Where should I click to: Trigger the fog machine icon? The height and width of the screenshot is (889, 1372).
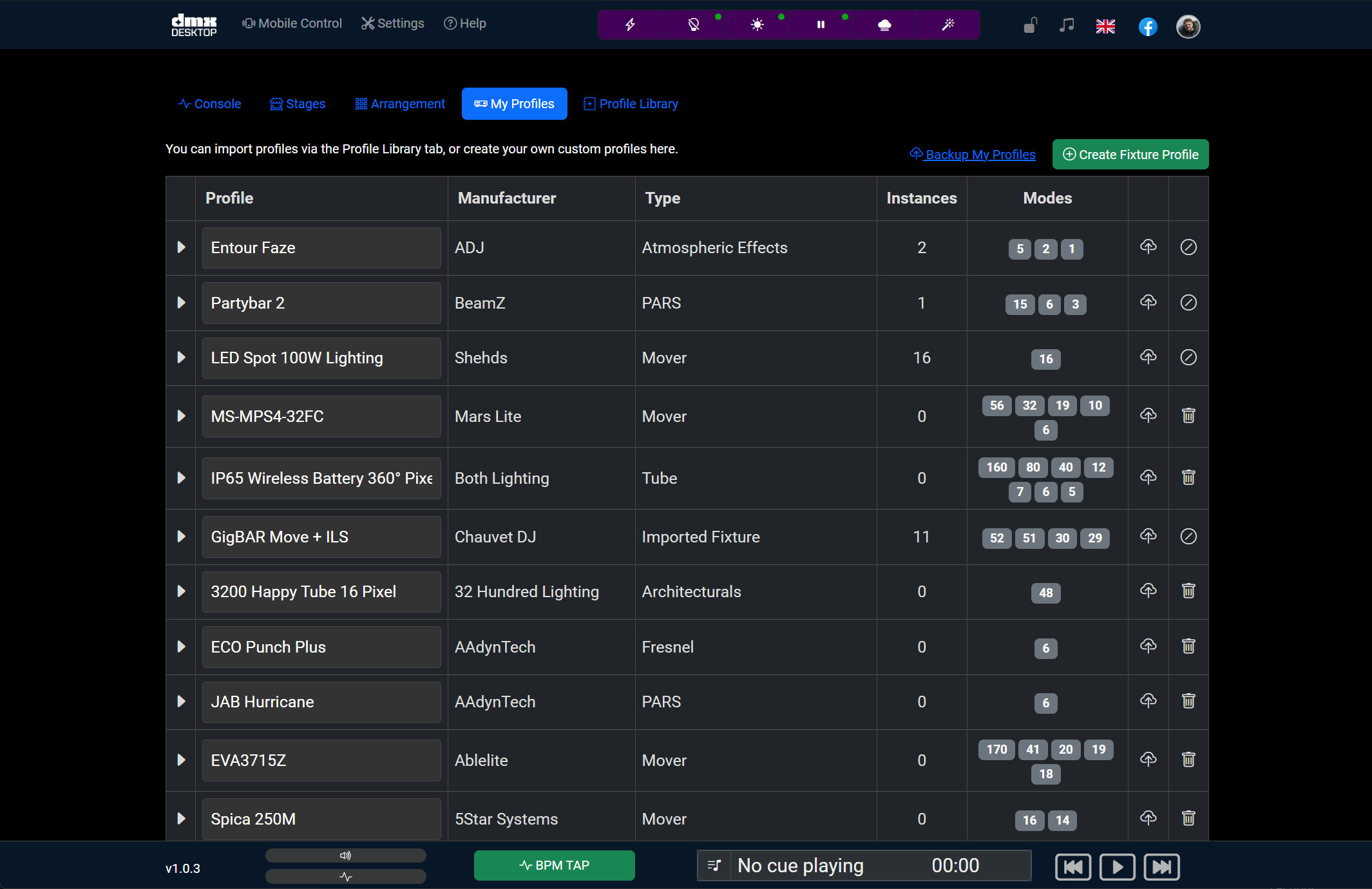[883, 24]
